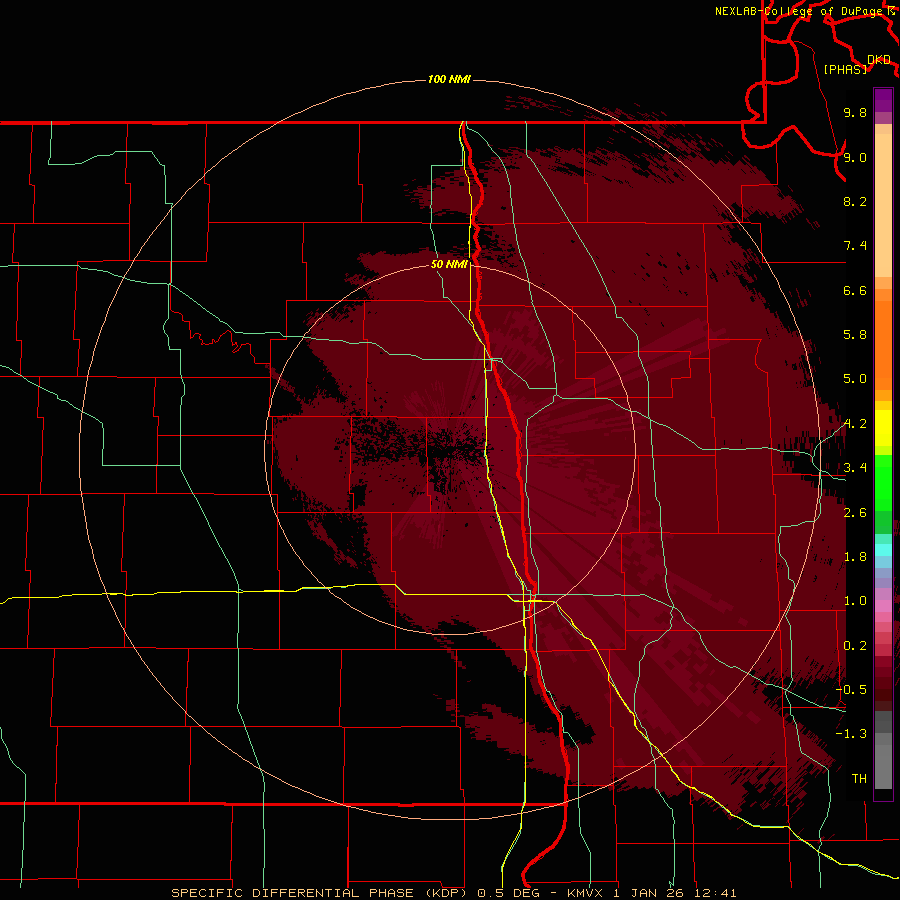900x900 pixels.
Task: Click the cyan segment of color scale
Action: [883, 549]
